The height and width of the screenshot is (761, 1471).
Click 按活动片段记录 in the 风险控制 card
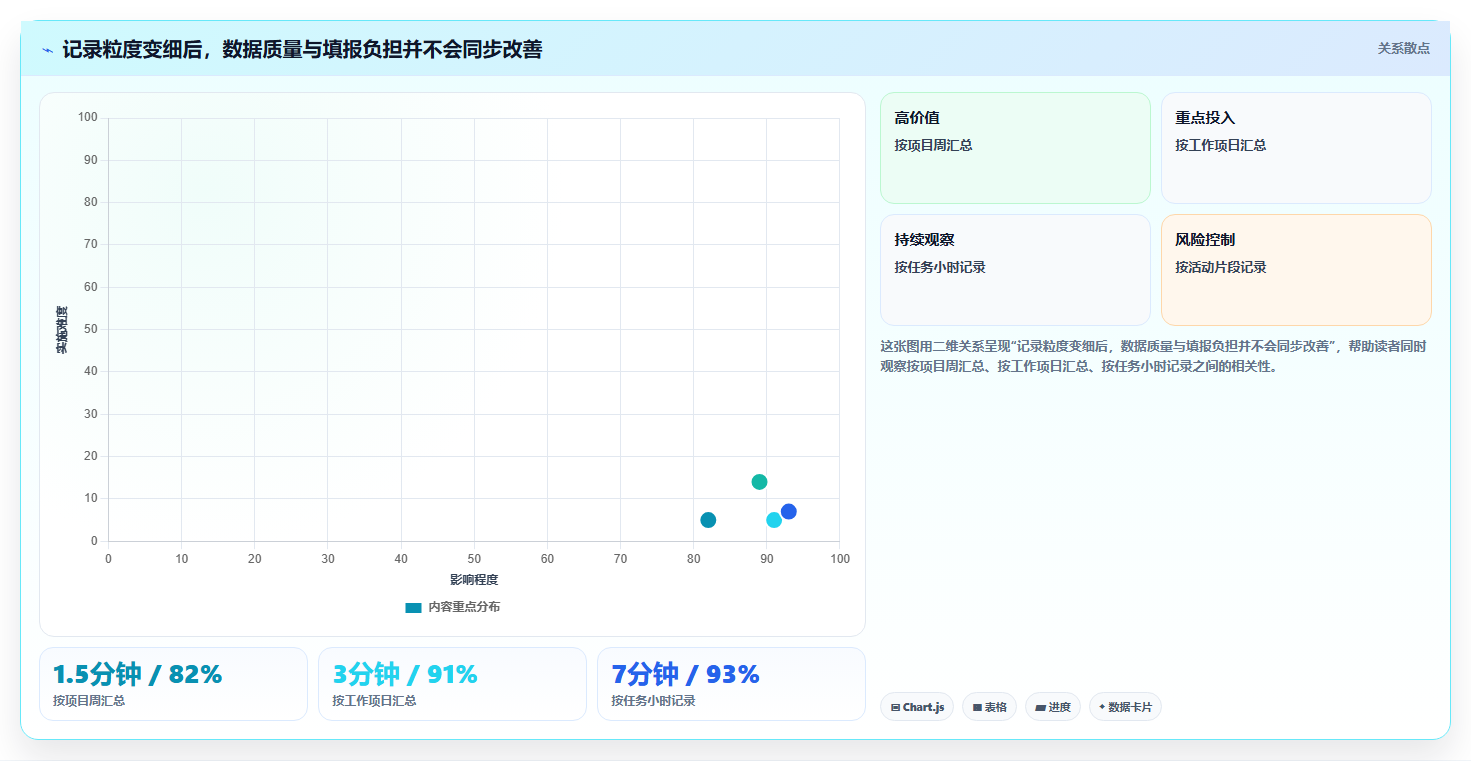point(1221,267)
